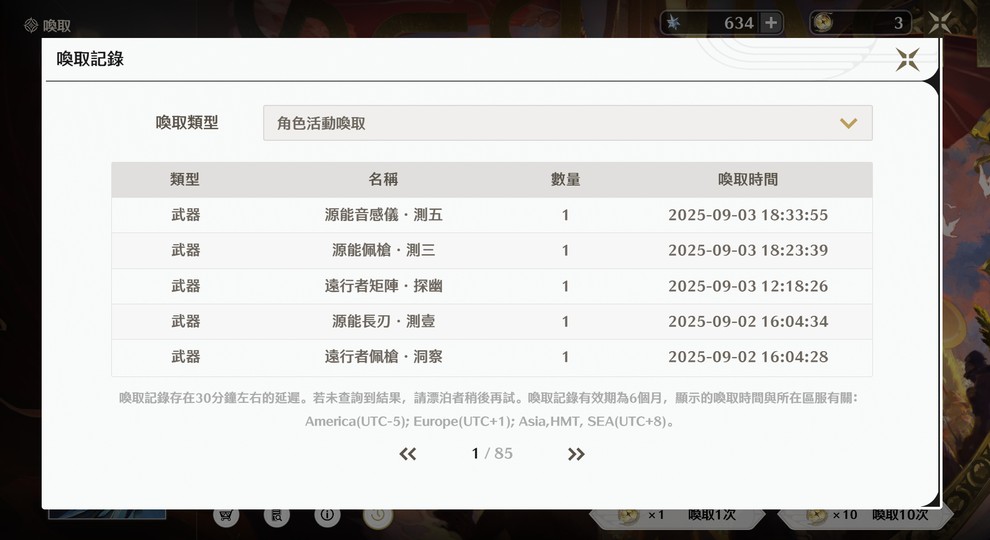
Task: Go to the next page of records
Action: 576,454
